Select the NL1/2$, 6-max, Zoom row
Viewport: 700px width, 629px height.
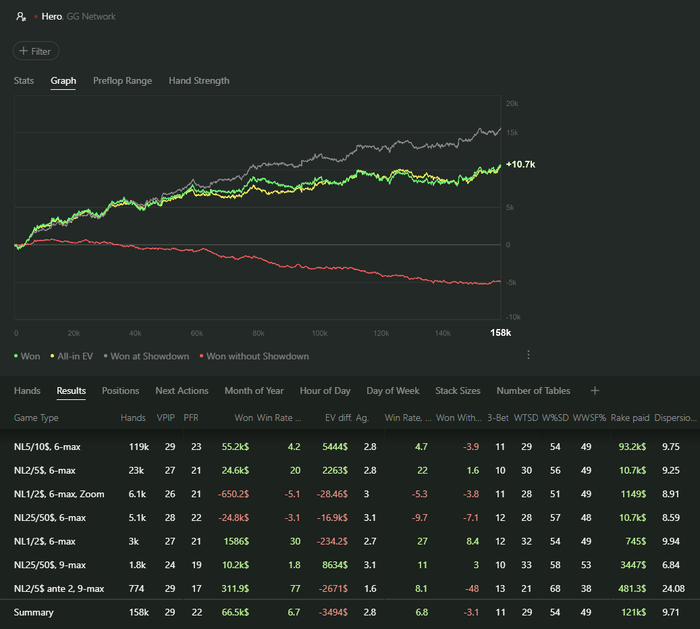[350, 494]
